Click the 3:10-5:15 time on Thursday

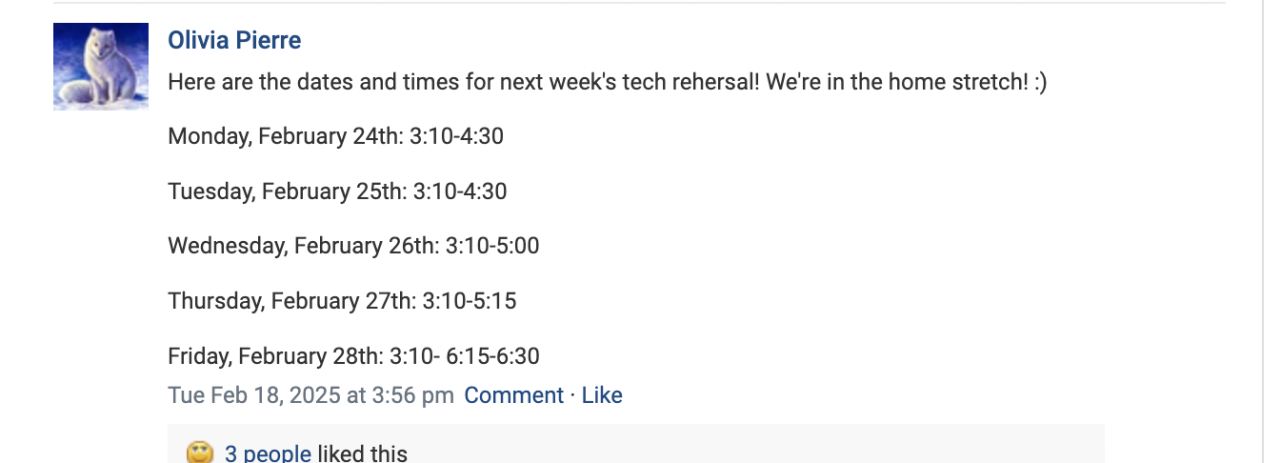[x=469, y=301]
